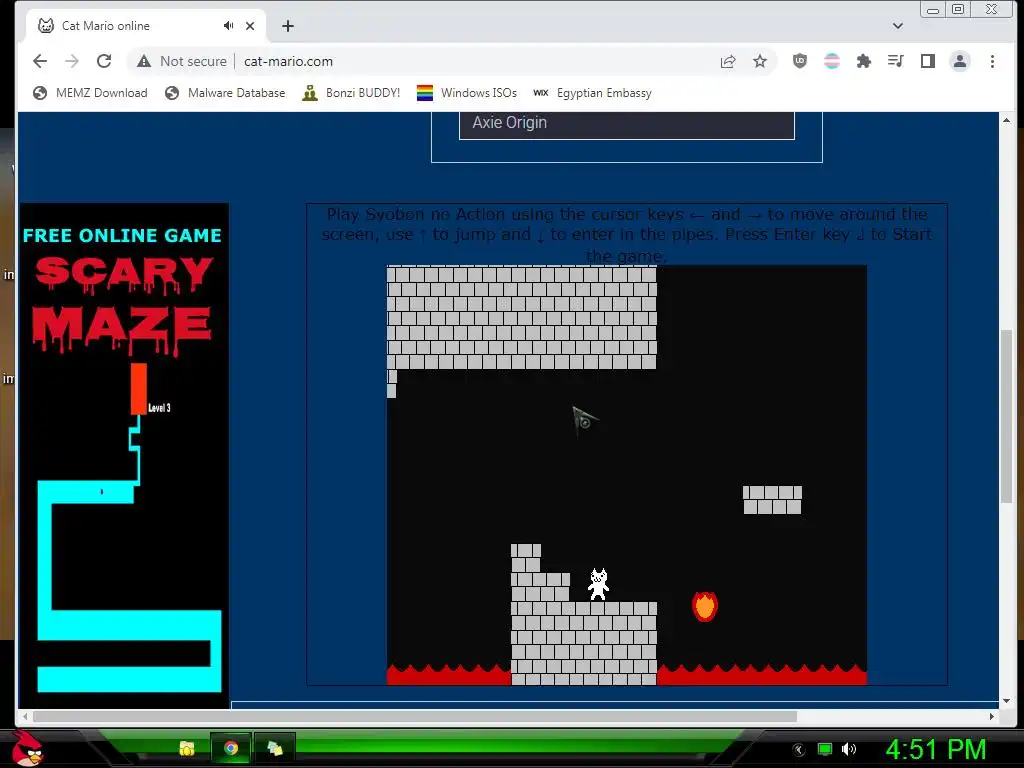Open the Not secure site warning
The height and width of the screenshot is (768, 1024).
182,61
